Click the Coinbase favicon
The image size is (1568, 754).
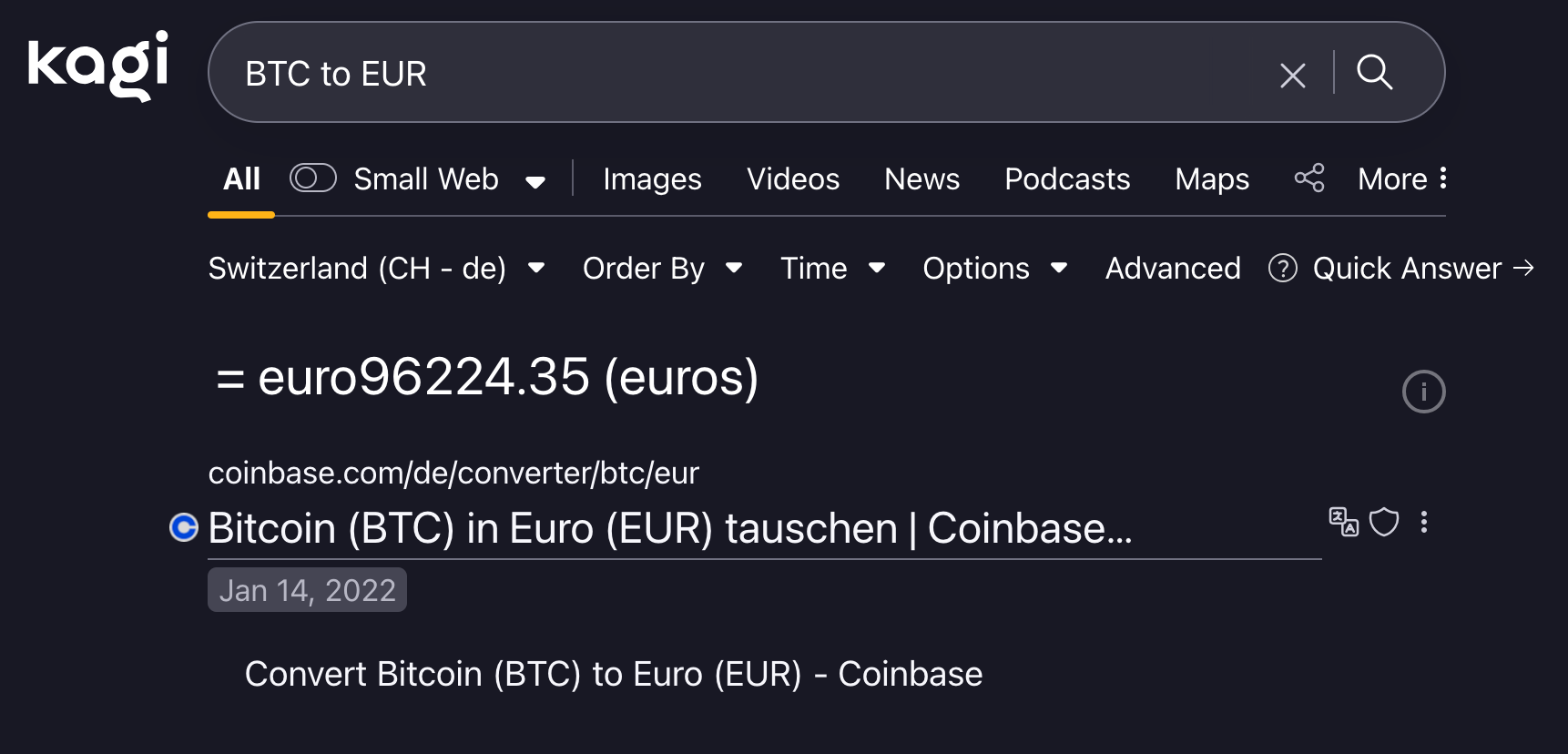coord(184,527)
